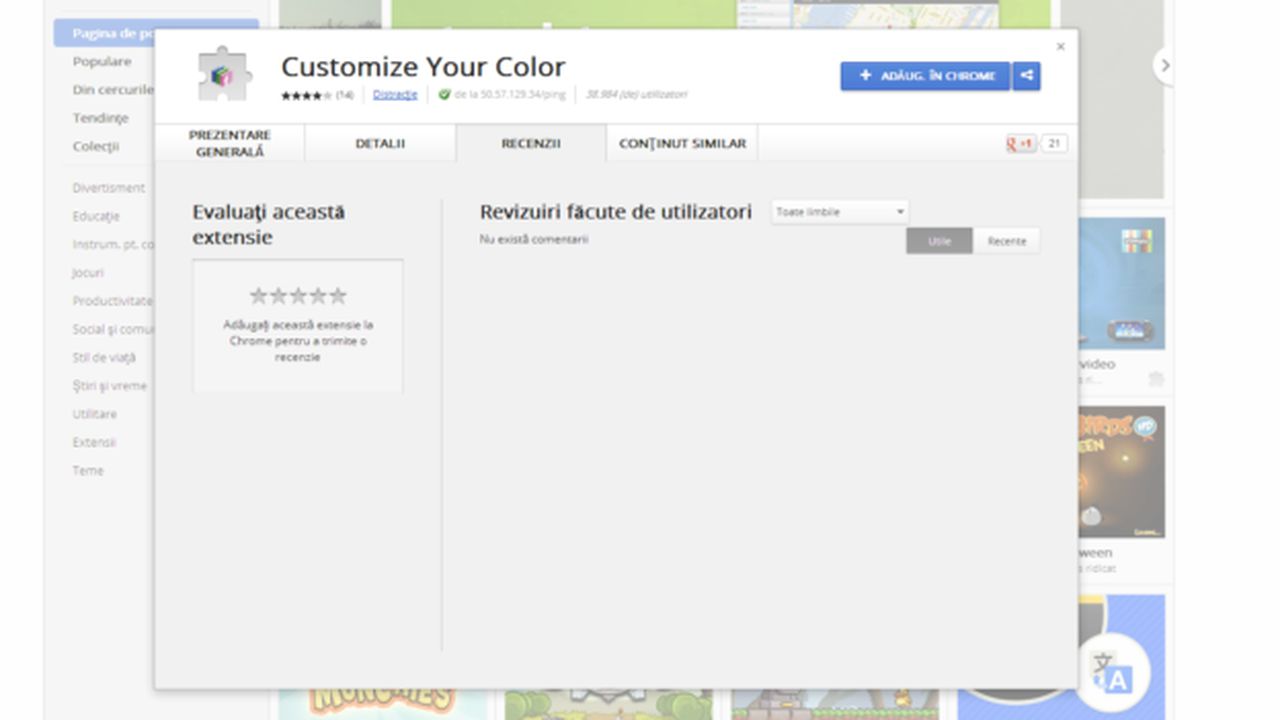This screenshot has width=1280, height=720.
Task: Rate the extension five stars
Action: (x=340, y=294)
